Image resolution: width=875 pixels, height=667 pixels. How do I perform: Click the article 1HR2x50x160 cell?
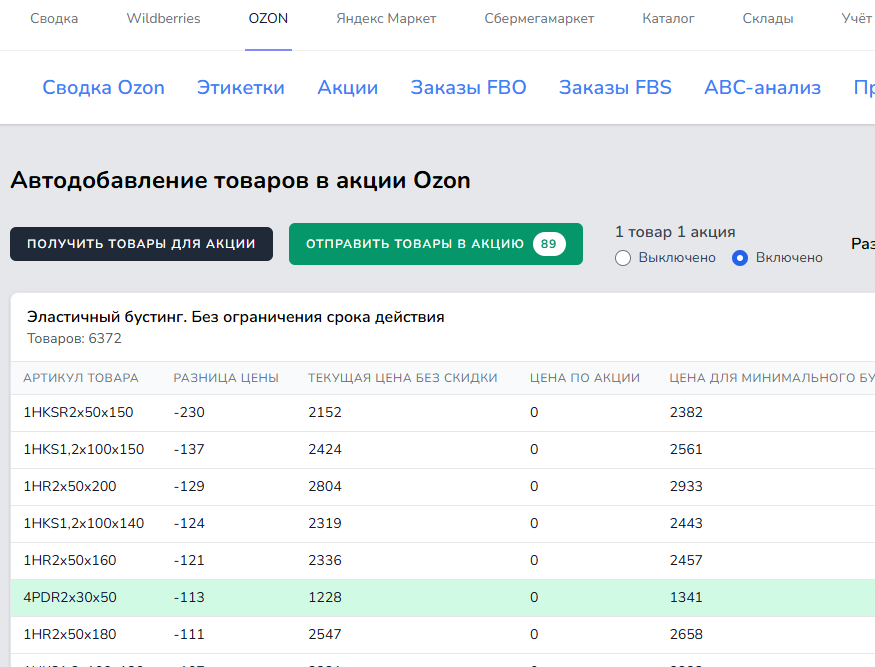click(x=70, y=560)
